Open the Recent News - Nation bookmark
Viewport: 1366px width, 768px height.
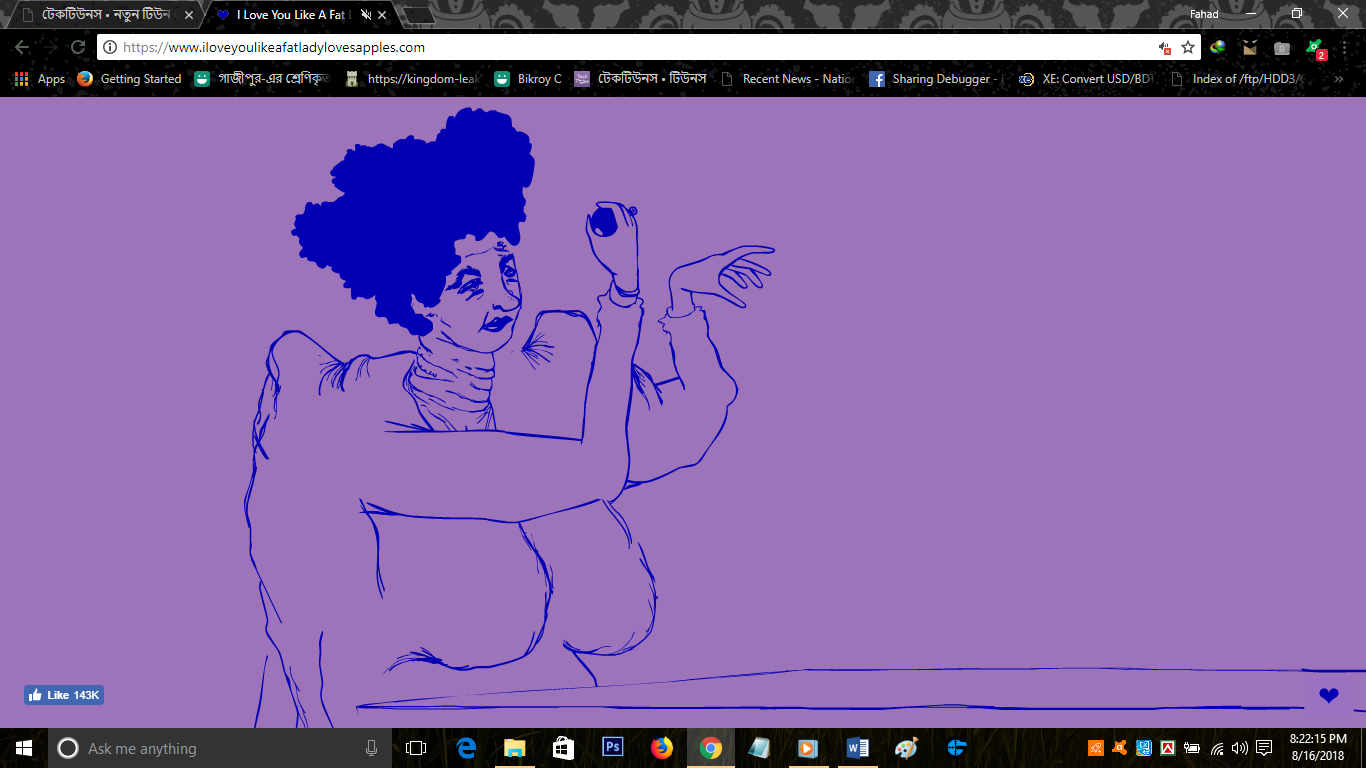point(788,79)
